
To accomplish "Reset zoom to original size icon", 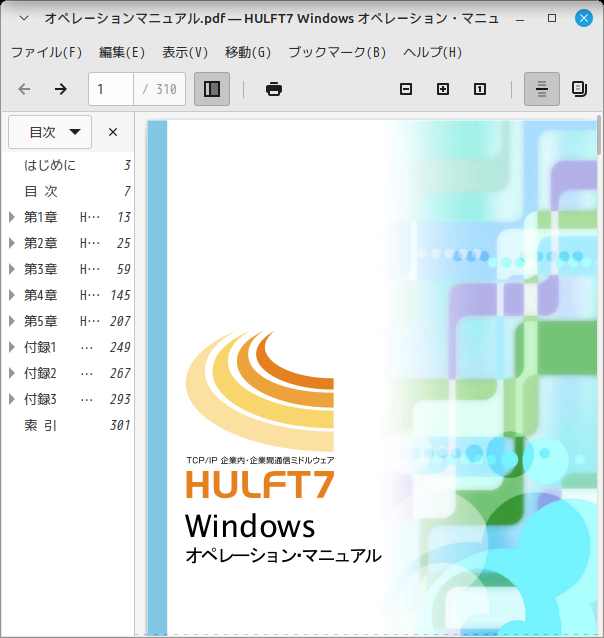I will (x=480, y=89).
